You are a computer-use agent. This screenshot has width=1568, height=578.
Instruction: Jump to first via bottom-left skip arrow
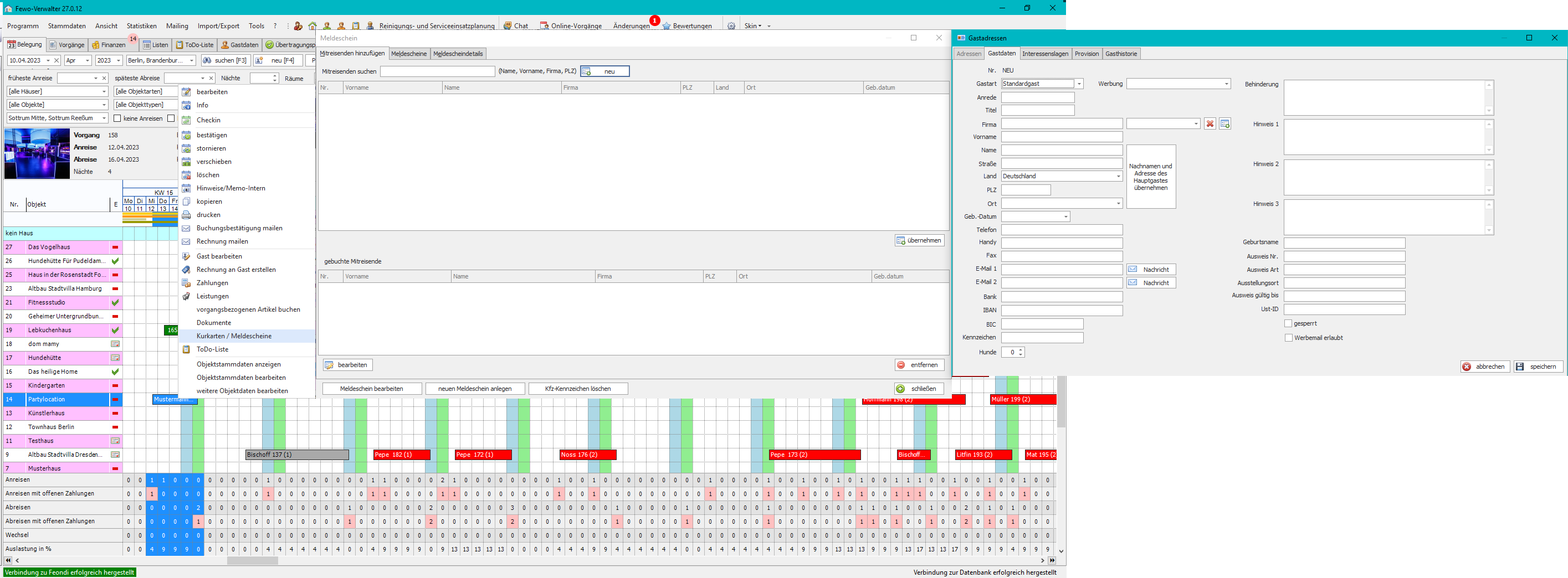[8, 560]
